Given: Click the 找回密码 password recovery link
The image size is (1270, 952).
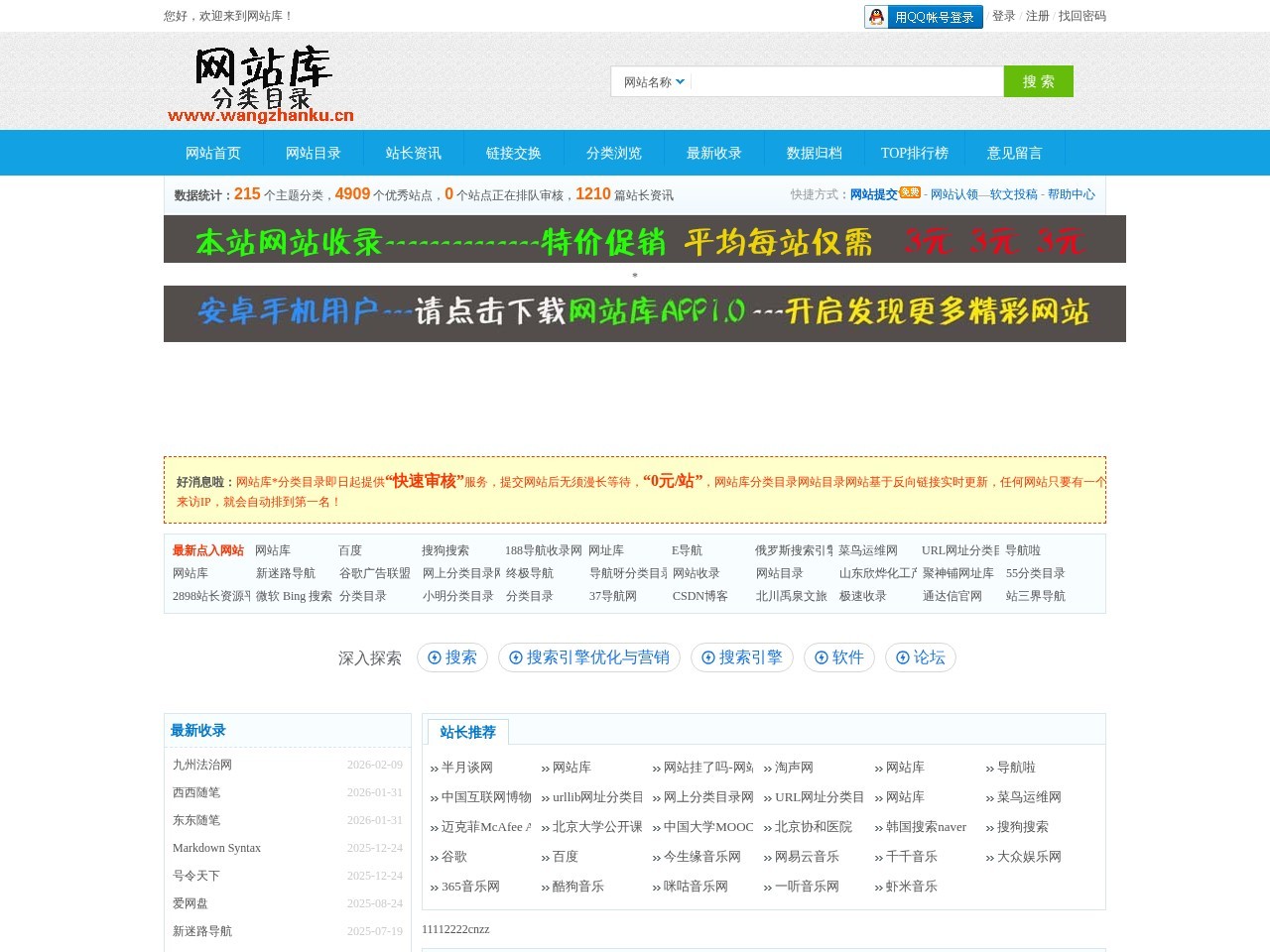Looking at the screenshot, I should [1083, 16].
